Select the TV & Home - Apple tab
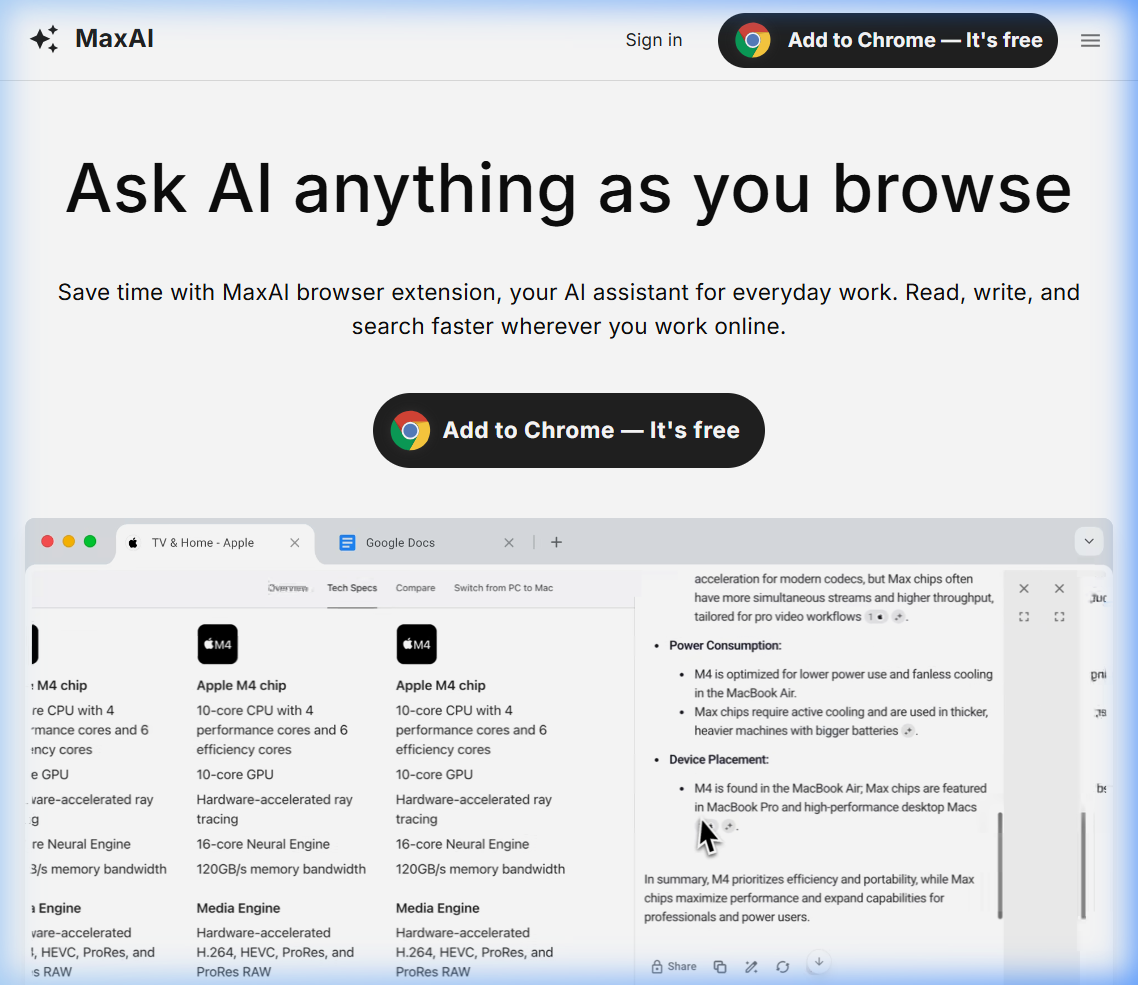 (x=215, y=543)
